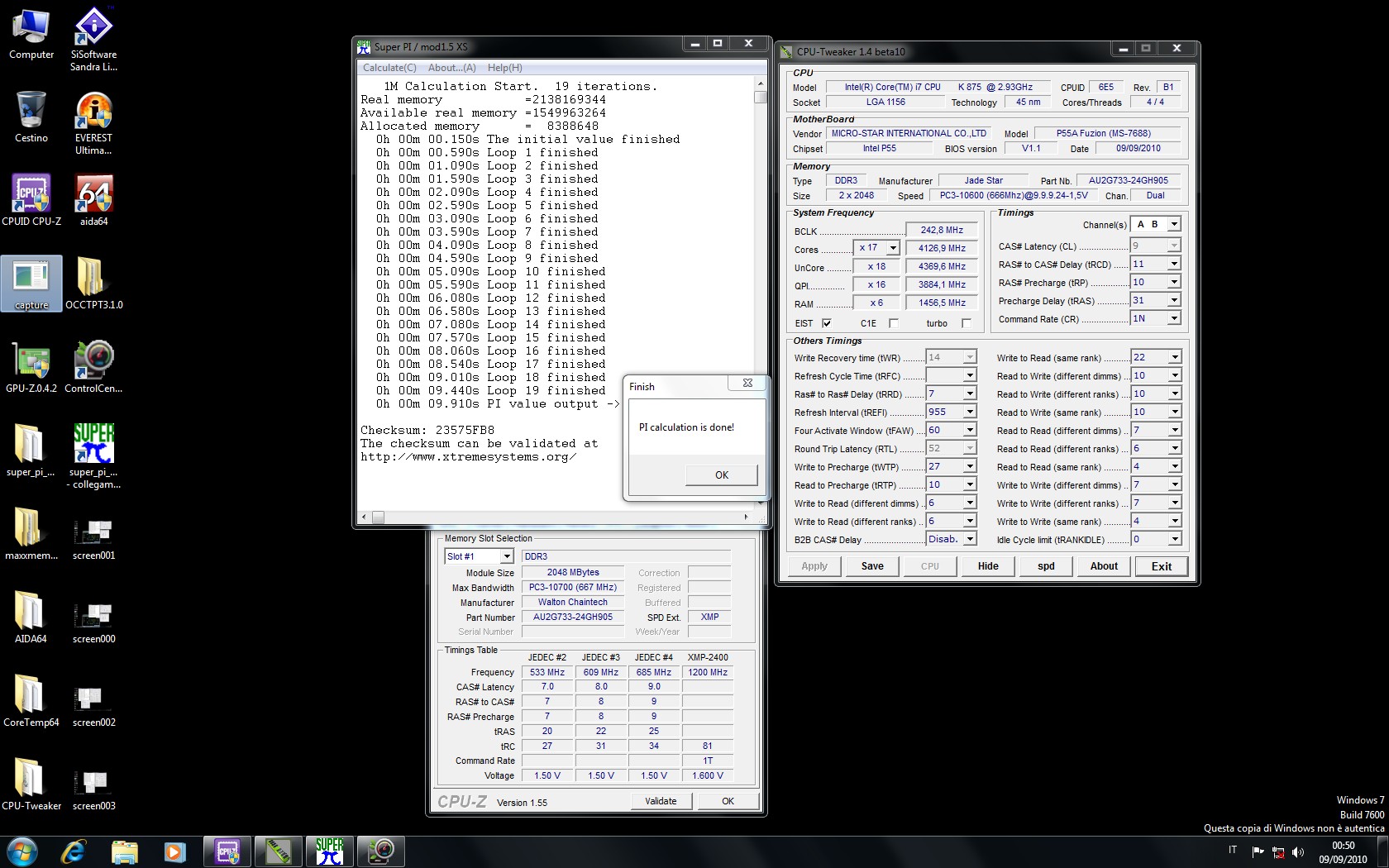Open SiSoftware Sandra Lite desktop shortcut
The width and height of the screenshot is (1389, 868).
tap(93, 39)
